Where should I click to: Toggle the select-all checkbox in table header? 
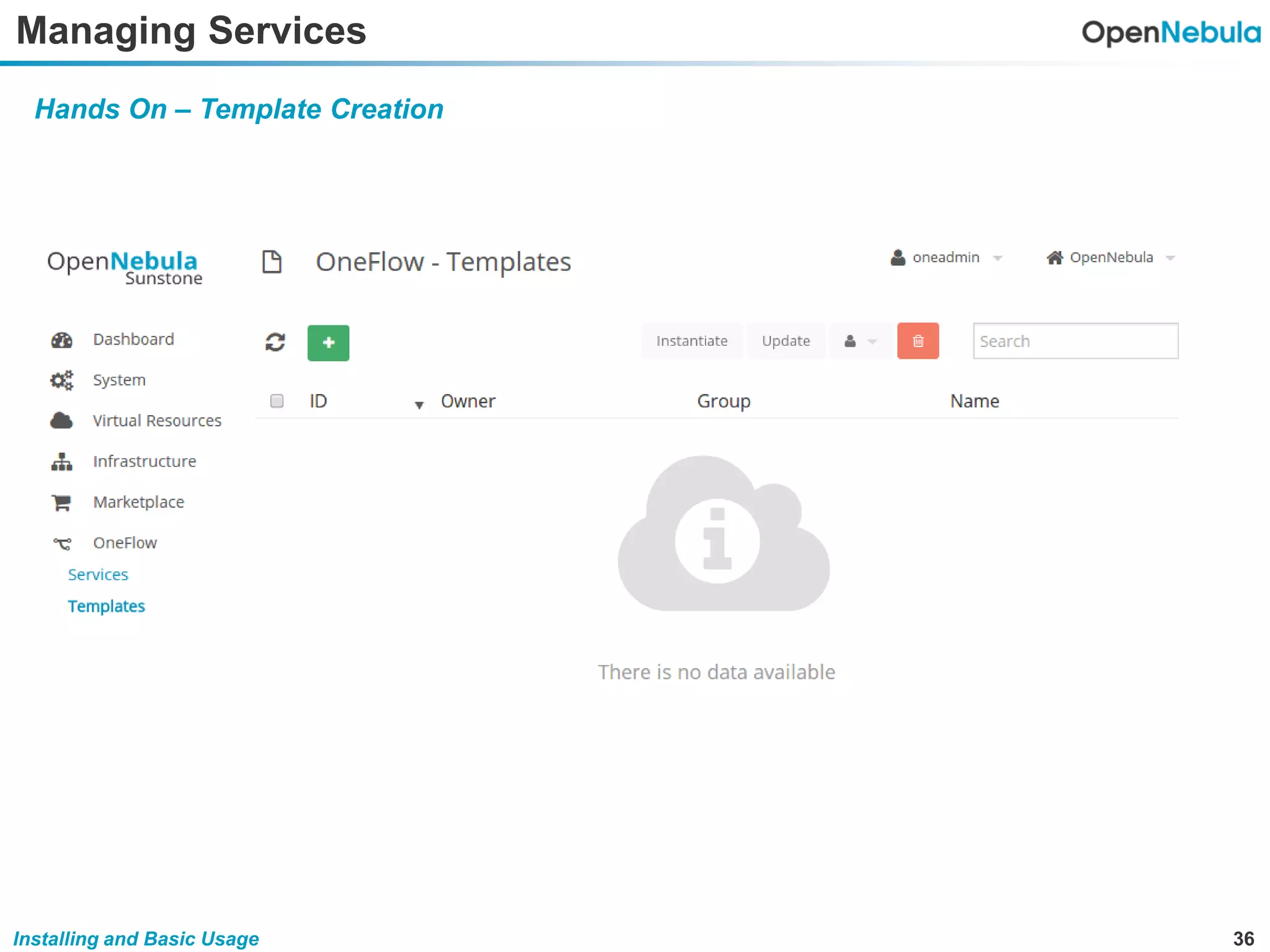click(277, 401)
